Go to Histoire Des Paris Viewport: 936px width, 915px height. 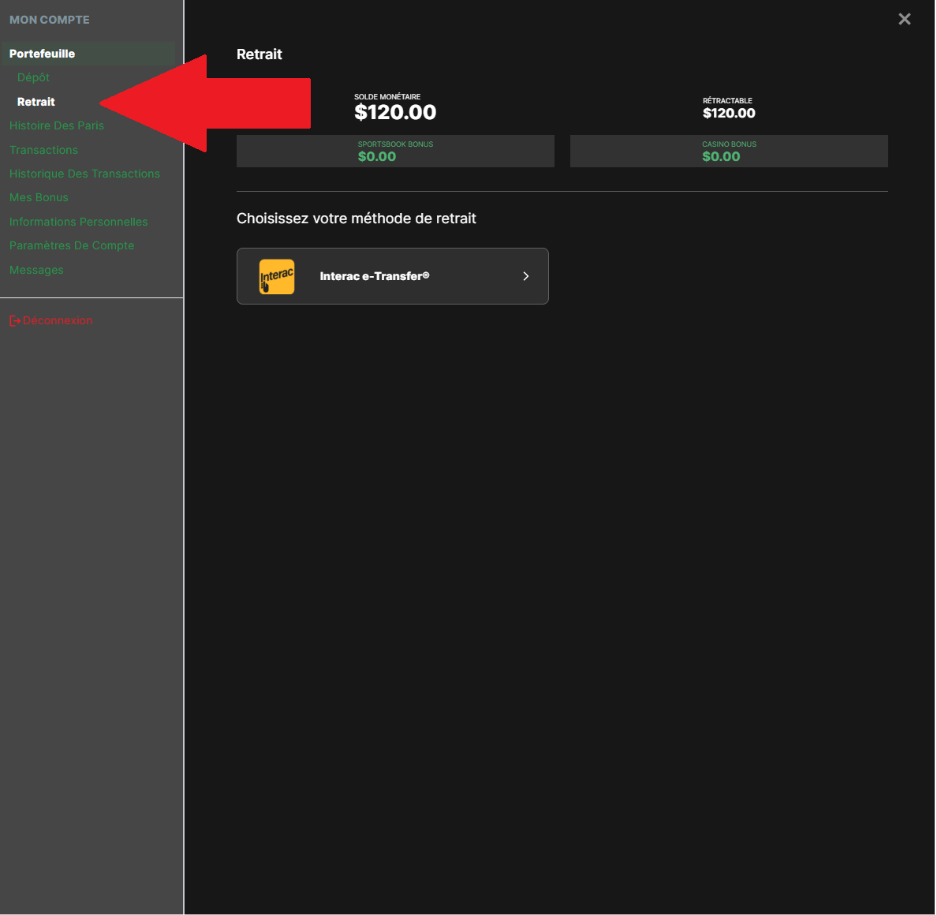[56, 126]
